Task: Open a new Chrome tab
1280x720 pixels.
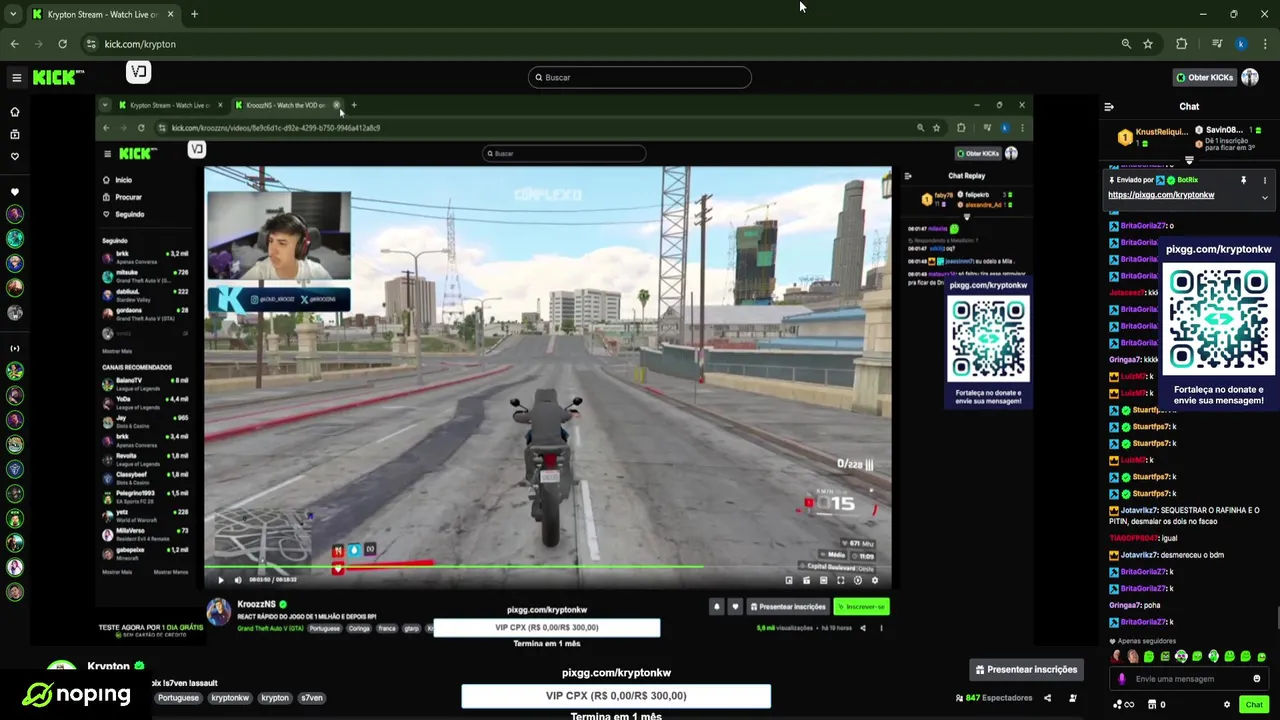Action: [194, 14]
